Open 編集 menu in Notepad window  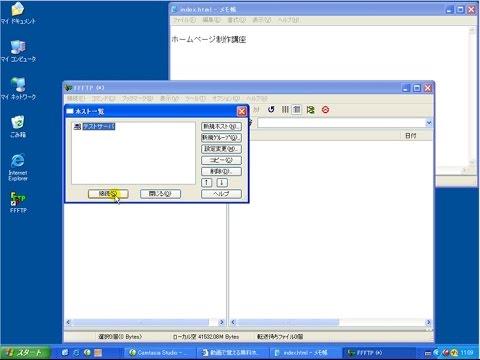(x=211, y=20)
